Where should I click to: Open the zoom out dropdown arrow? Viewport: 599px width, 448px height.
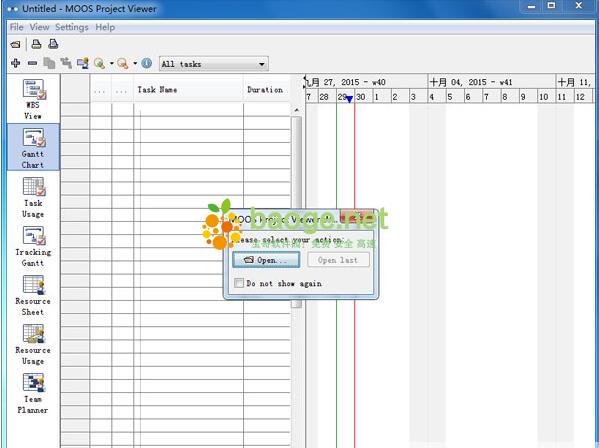tap(135, 63)
